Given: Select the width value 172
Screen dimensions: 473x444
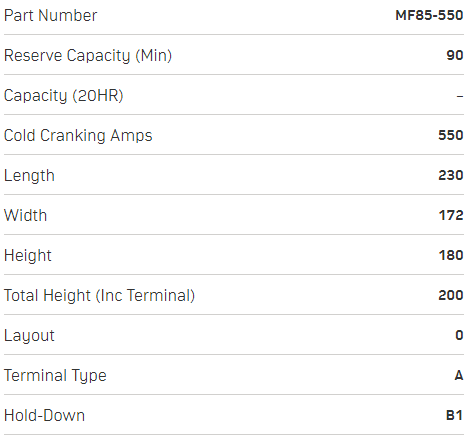Looking at the screenshot, I should (x=451, y=215).
